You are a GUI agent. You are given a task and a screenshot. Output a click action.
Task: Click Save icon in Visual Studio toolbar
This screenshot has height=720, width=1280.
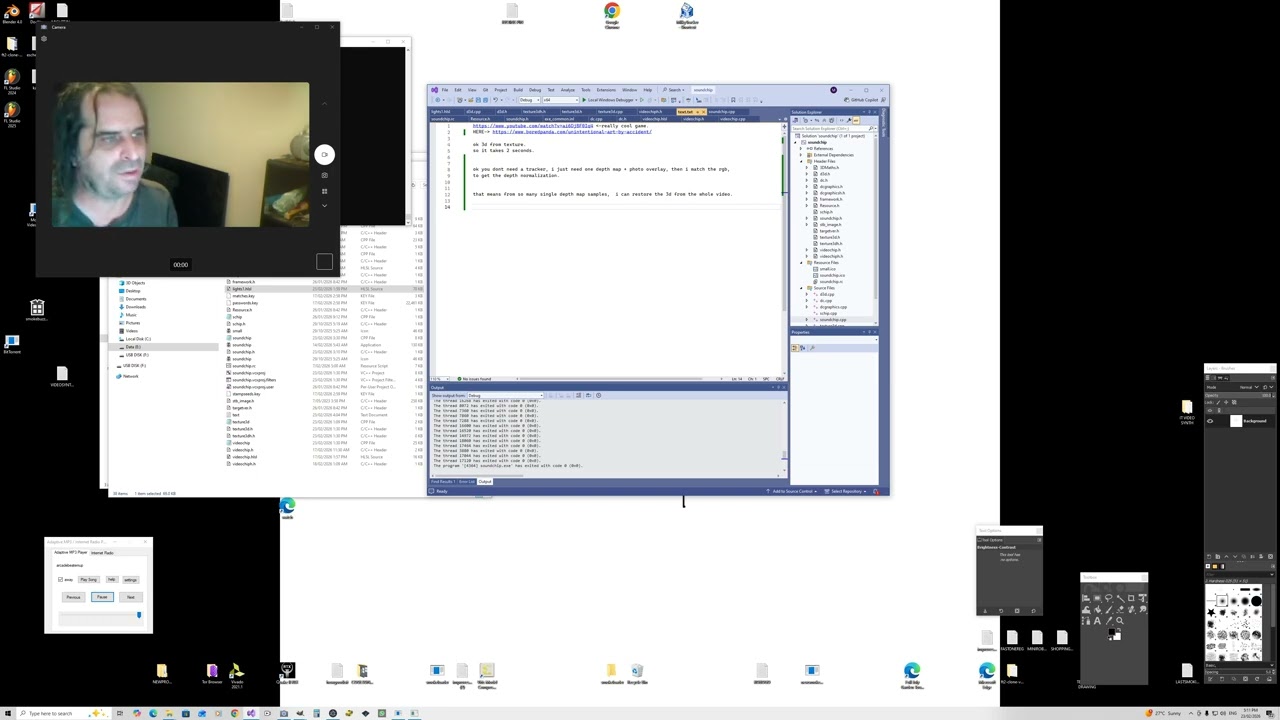(x=478, y=100)
